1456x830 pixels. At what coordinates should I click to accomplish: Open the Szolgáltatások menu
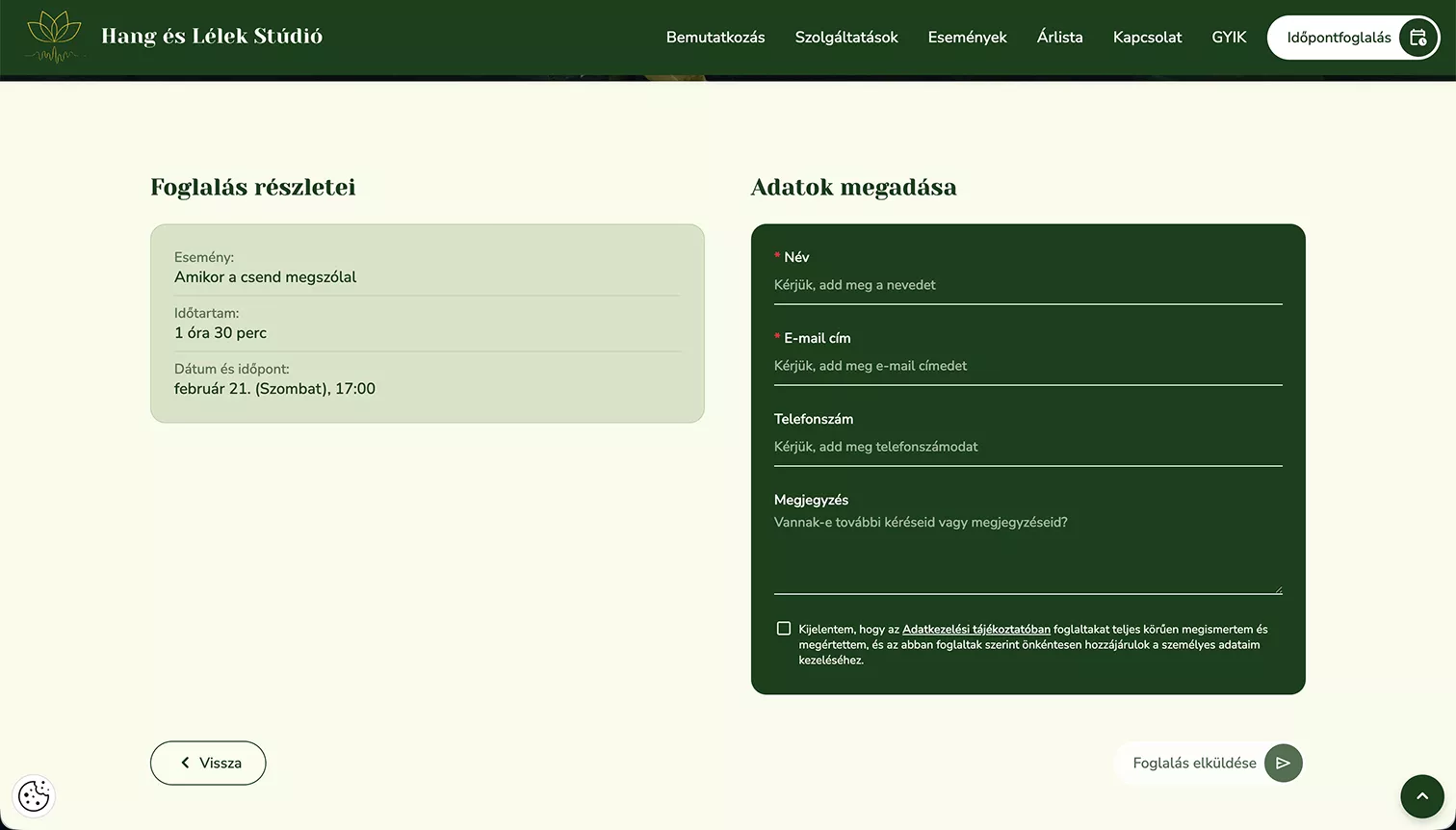pos(845,37)
